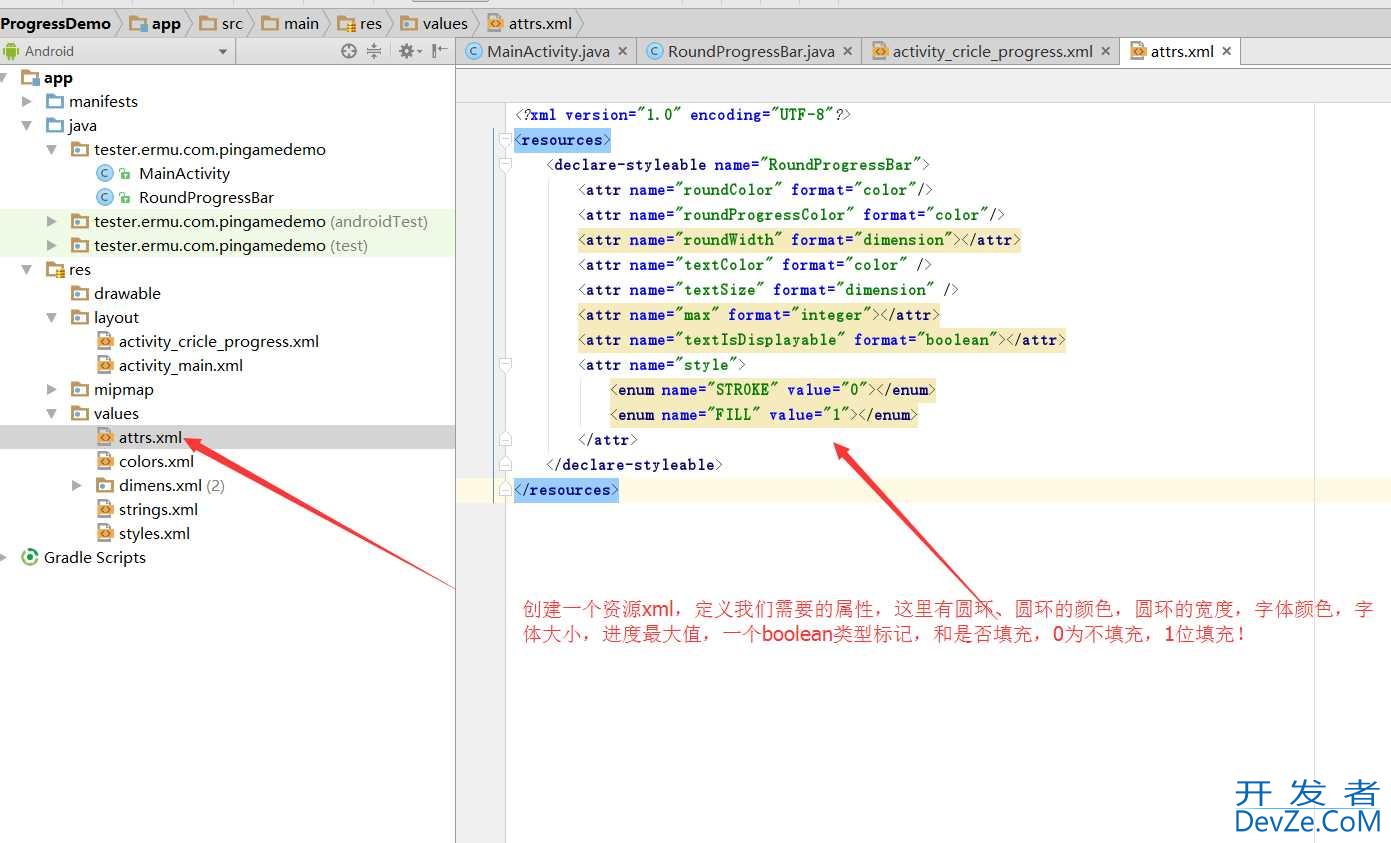Viewport: 1391px width, 843px height.
Task: Expand the Gradle Scripts node
Action: tap(4, 558)
